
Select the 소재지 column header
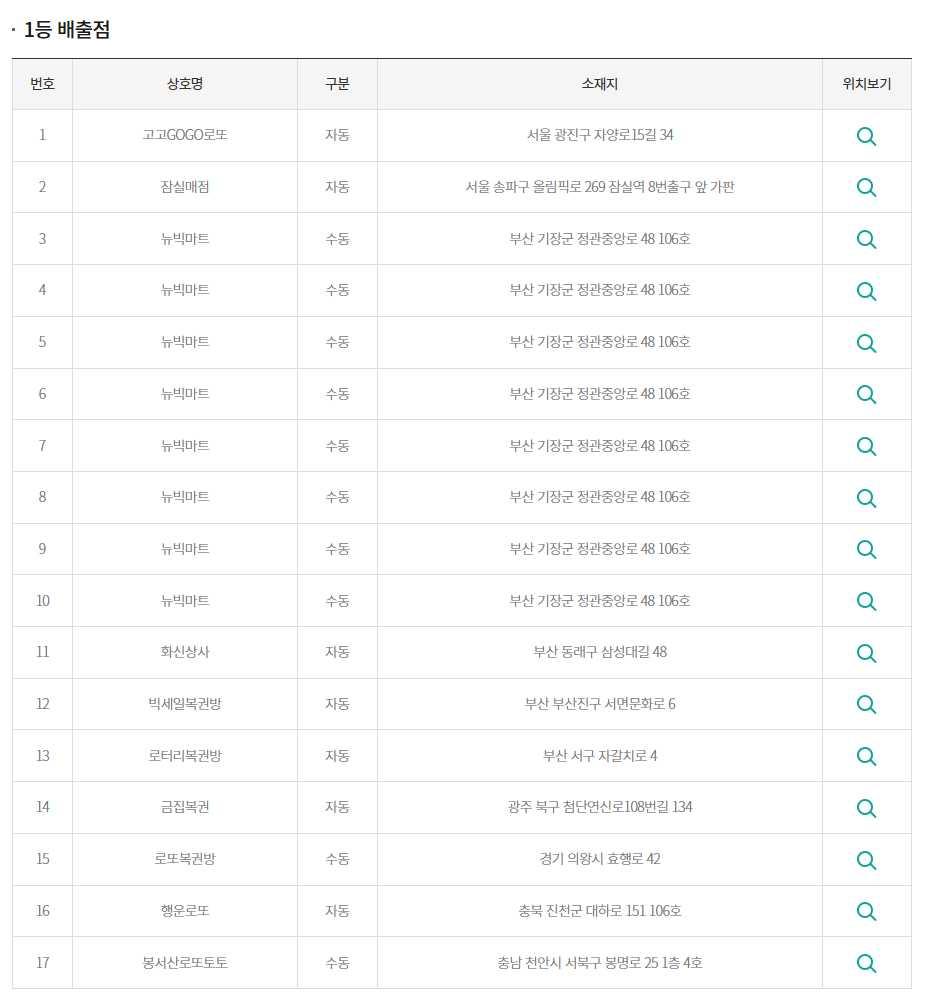[x=599, y=84]
